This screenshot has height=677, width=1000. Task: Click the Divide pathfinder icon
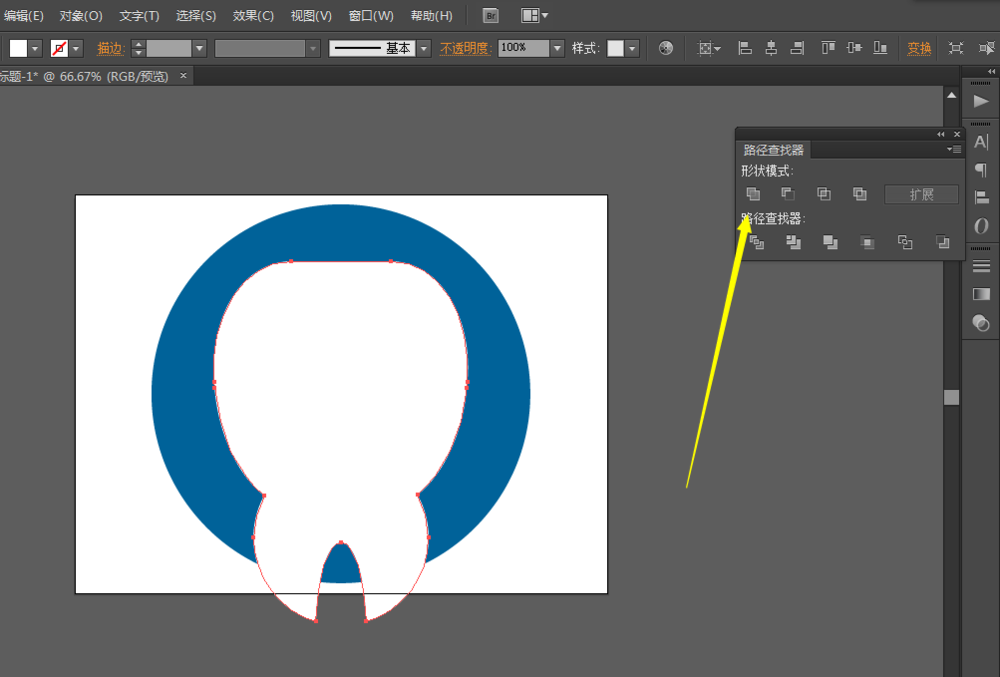[x=756, y=242]
